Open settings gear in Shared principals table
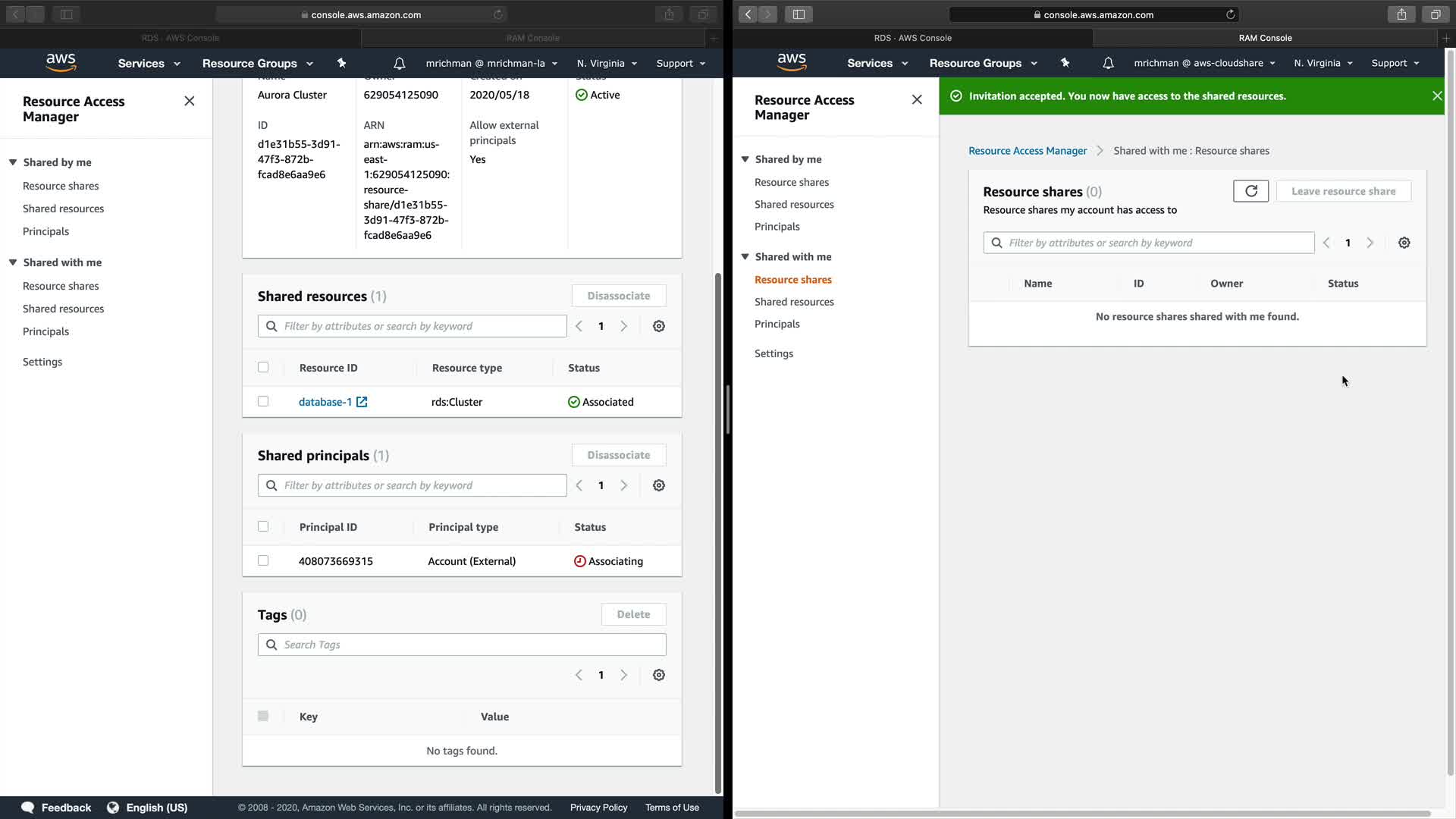This screenshot has width=1456, height=819. tap(659, 485)
